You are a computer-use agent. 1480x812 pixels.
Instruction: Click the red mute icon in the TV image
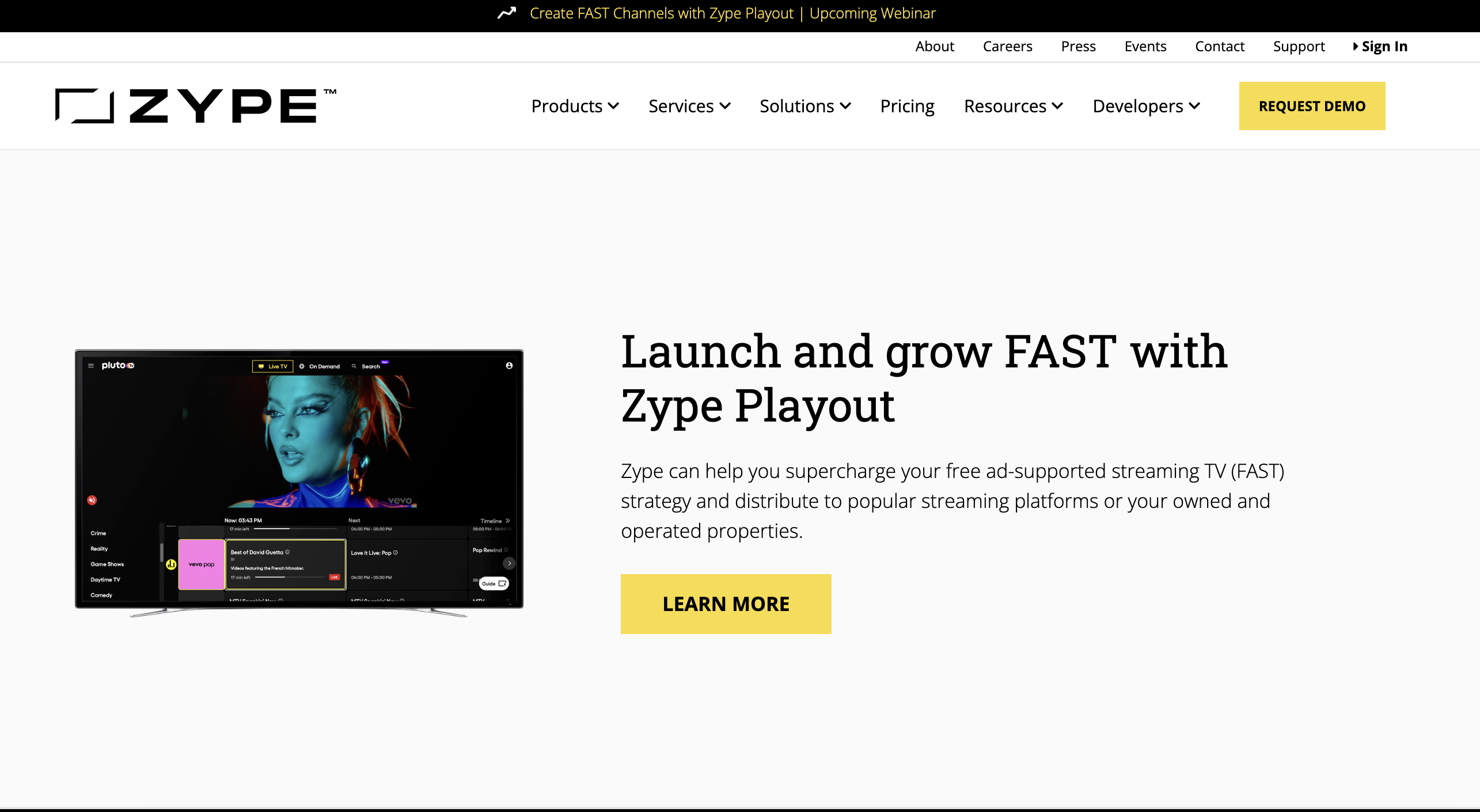[92, 500]
